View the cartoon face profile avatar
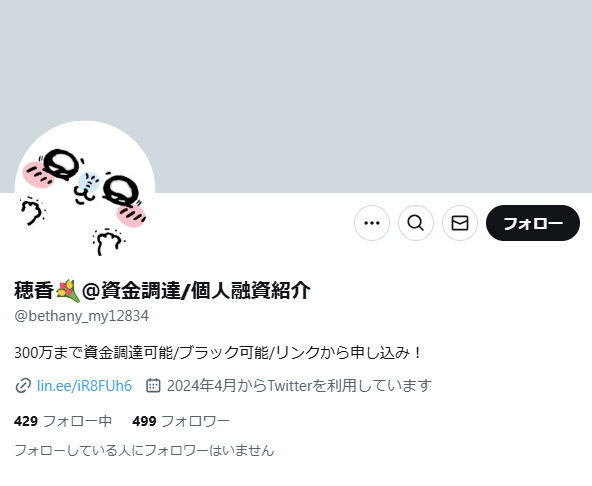592x486 pixels. (85, 191)
